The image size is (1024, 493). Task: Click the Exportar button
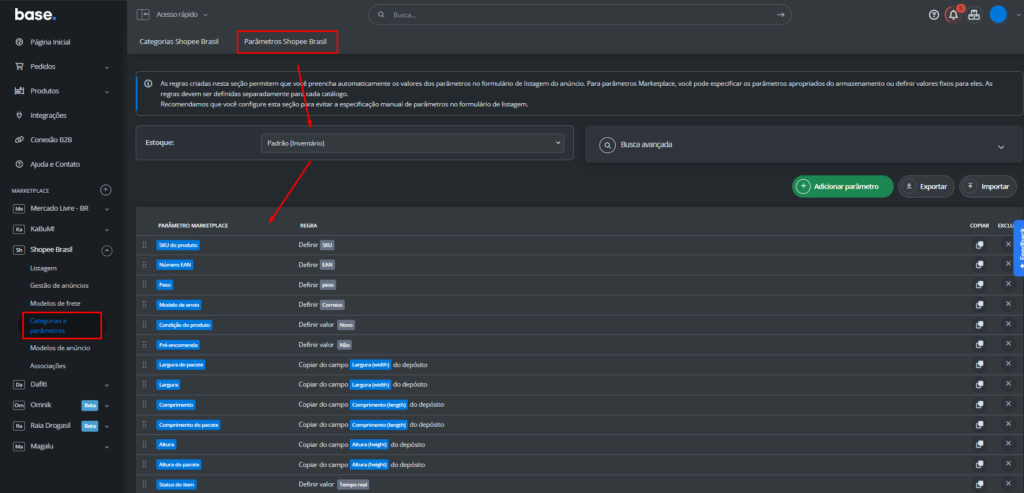(x=926, y=186)
